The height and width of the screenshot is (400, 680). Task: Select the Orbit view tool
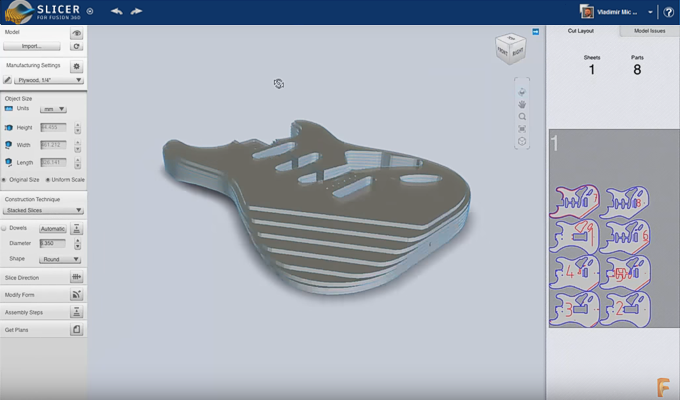pos(522,91)
